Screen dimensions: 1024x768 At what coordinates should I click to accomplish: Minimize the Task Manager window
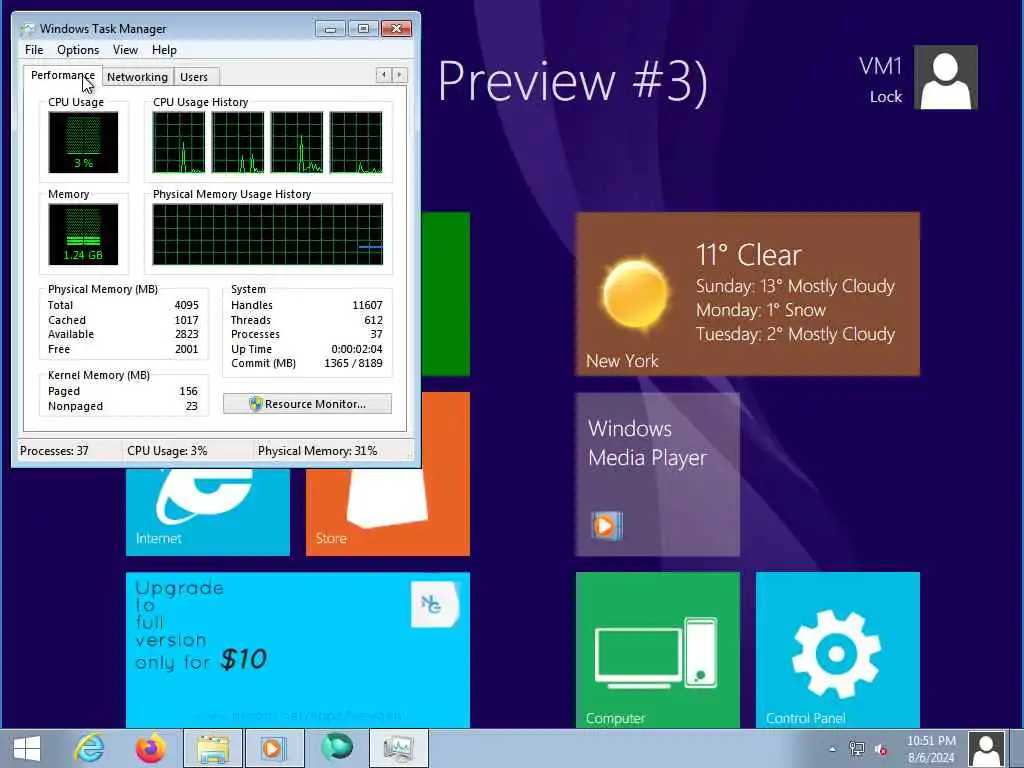click(x=330, y=28)
